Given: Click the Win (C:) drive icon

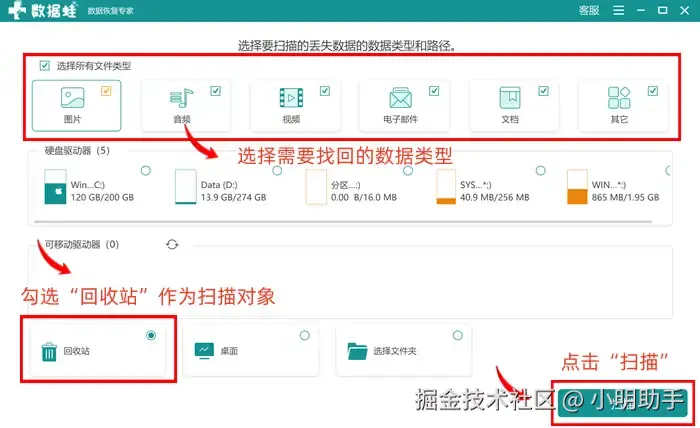Looking at the screenshot, I should (x=55, y=187).
